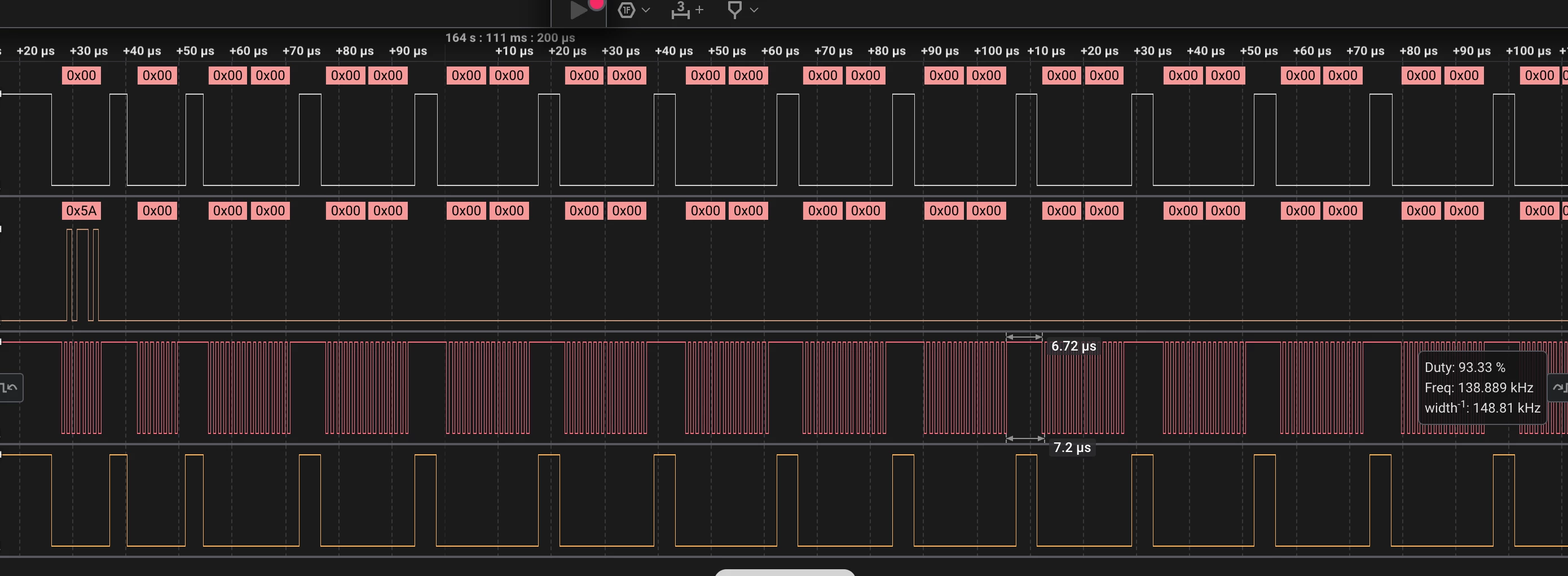Add a timing measurement marker pair

pyautogui.click(x=681, y=10)
